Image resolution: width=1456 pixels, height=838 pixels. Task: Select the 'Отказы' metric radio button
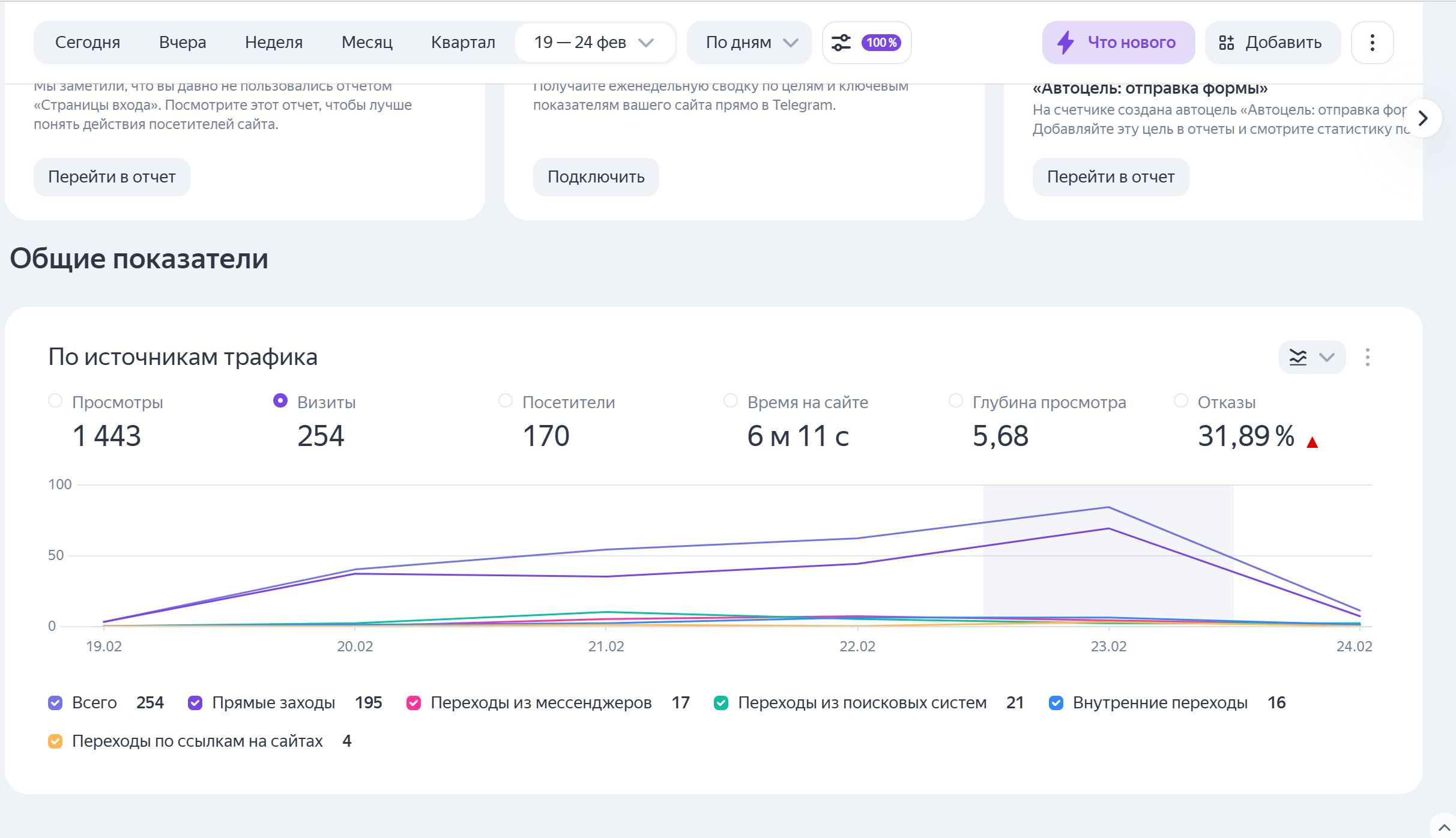[x=1180, y=401]
